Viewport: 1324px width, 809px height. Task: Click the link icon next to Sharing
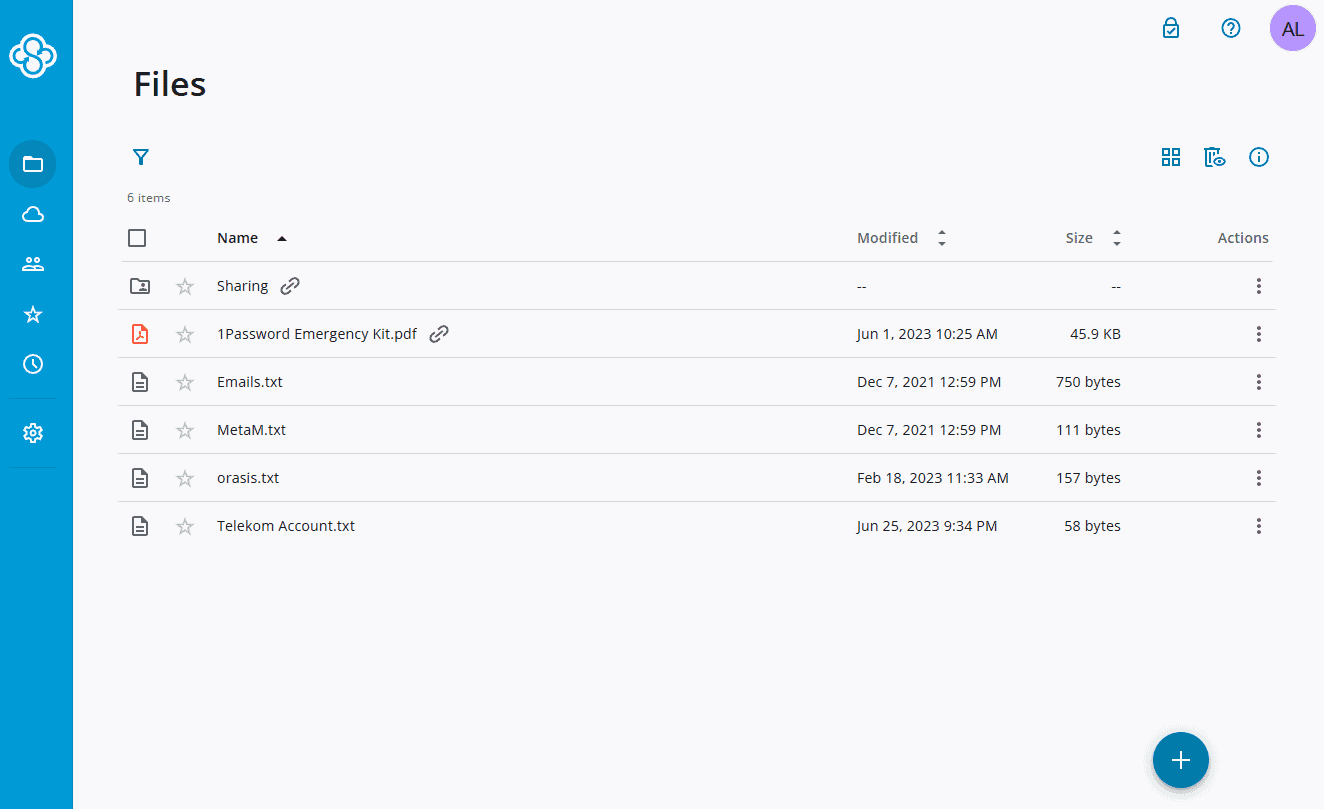(x=290, y=286)
